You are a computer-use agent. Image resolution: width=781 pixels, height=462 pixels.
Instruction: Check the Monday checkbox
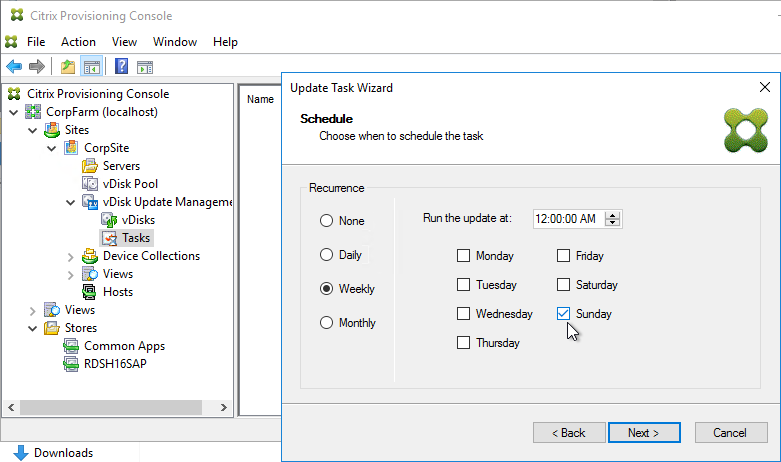pos(463,255)
